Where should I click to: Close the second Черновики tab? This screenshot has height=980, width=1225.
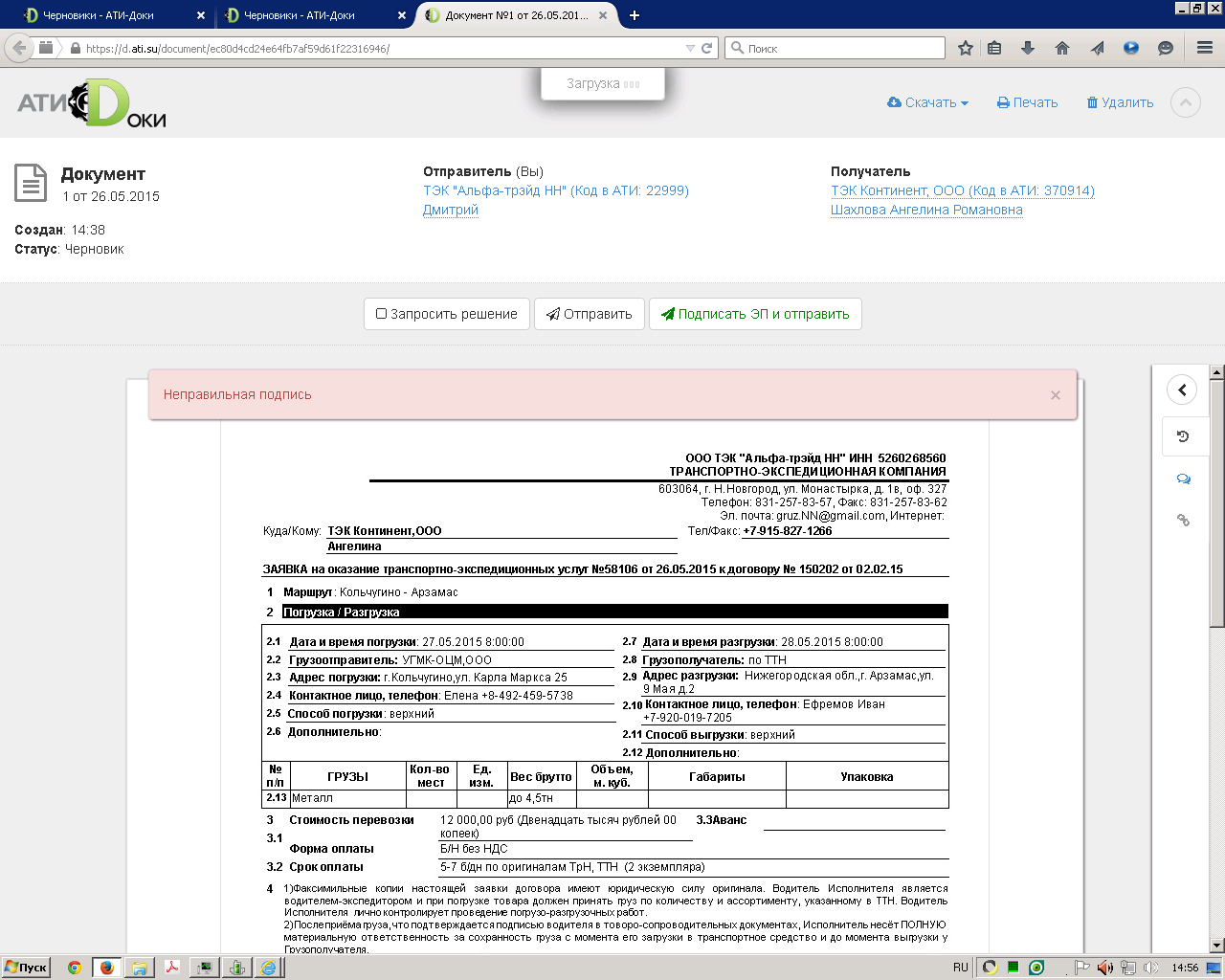coord(402,15)
